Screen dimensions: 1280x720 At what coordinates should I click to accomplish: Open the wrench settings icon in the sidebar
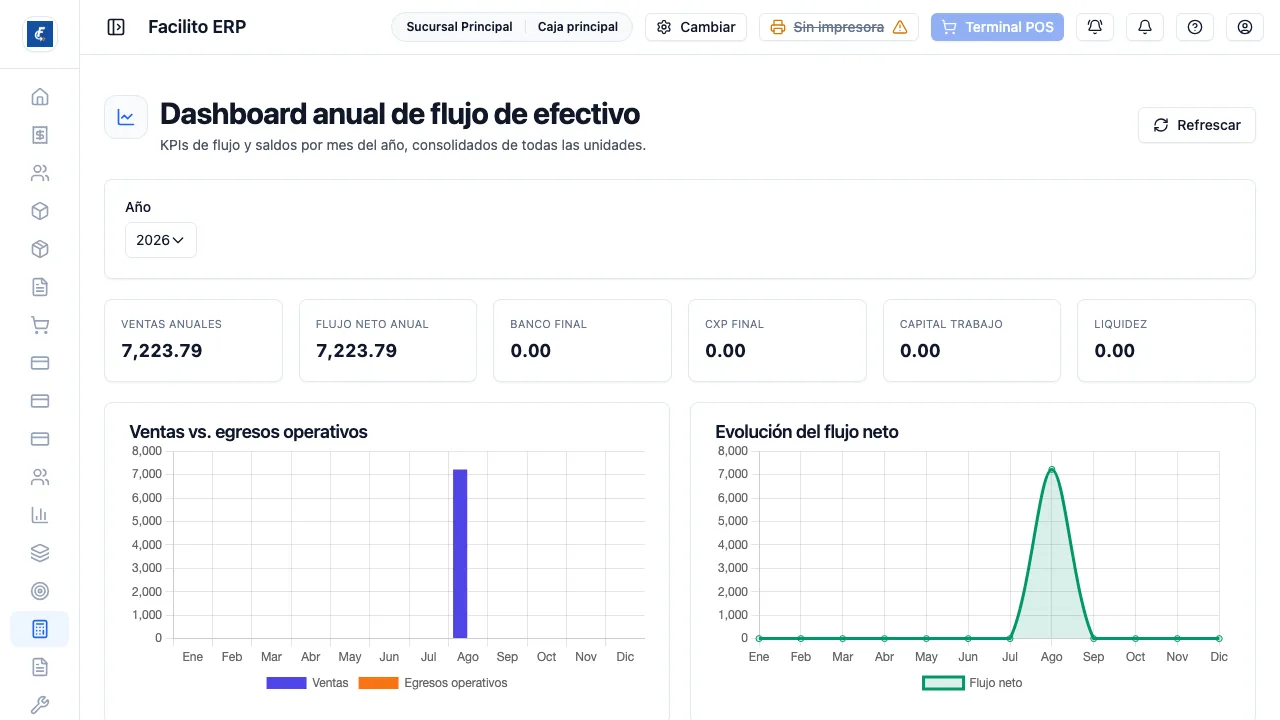coord(40,705)
